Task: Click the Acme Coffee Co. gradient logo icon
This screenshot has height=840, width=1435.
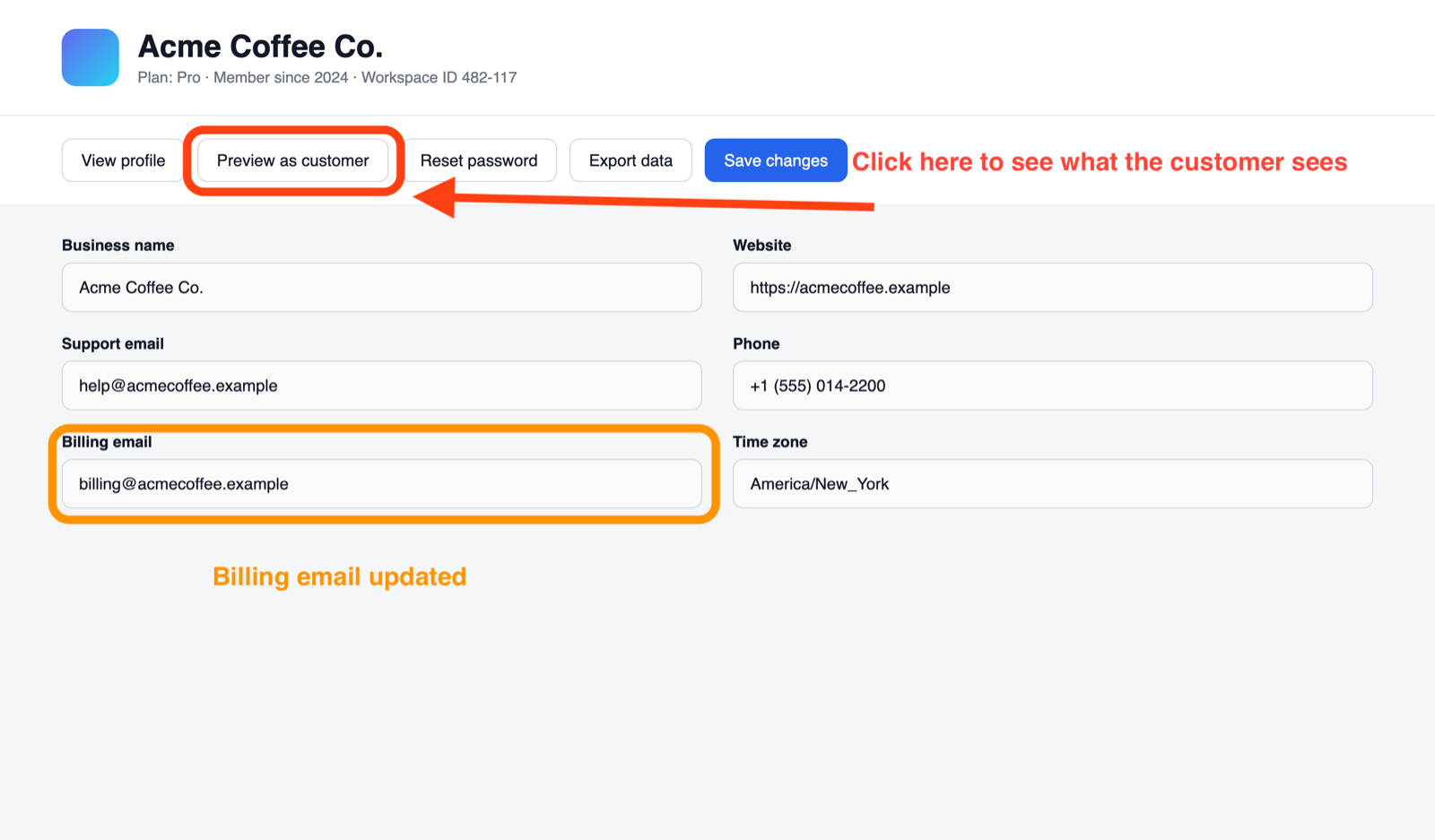Action: (x=90, y=57)
